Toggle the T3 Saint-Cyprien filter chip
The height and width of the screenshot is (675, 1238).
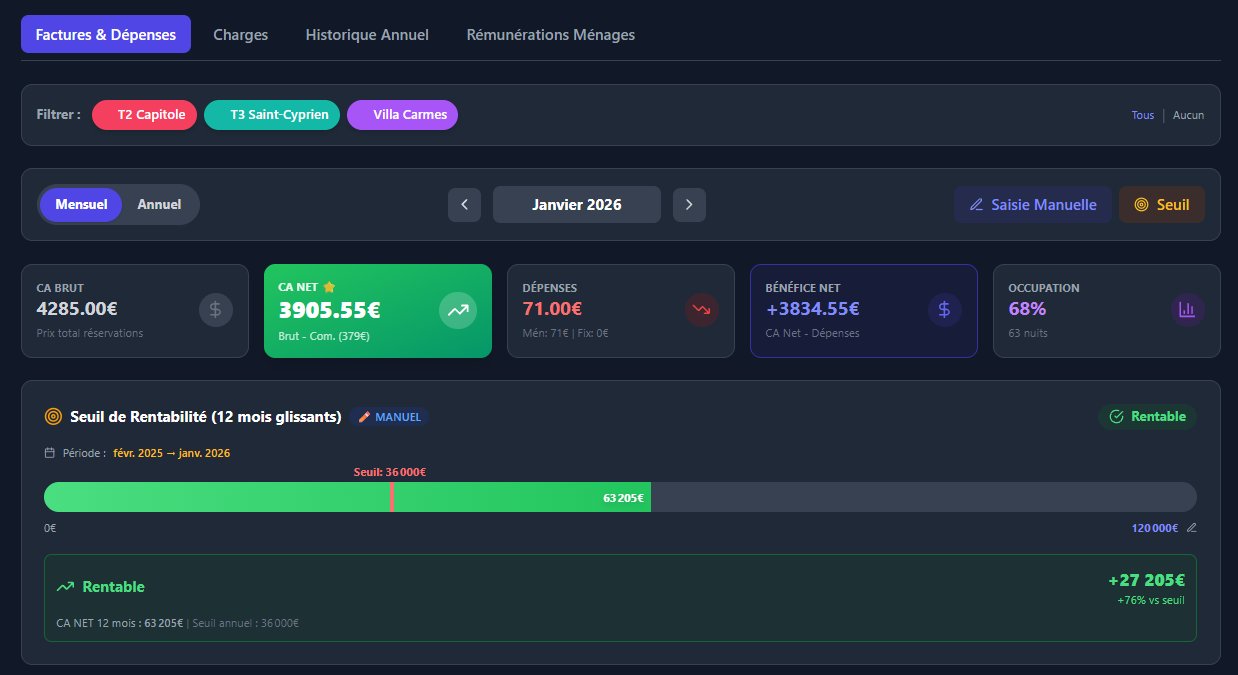coord(272,115)
